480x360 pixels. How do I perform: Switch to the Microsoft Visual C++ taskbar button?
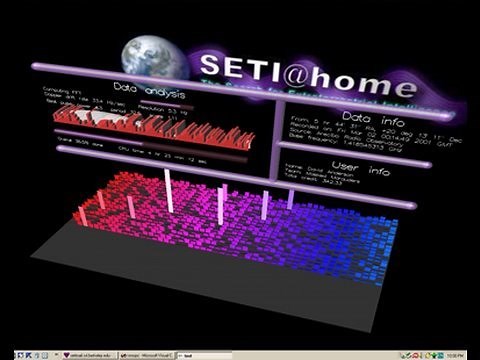point(147,356)
